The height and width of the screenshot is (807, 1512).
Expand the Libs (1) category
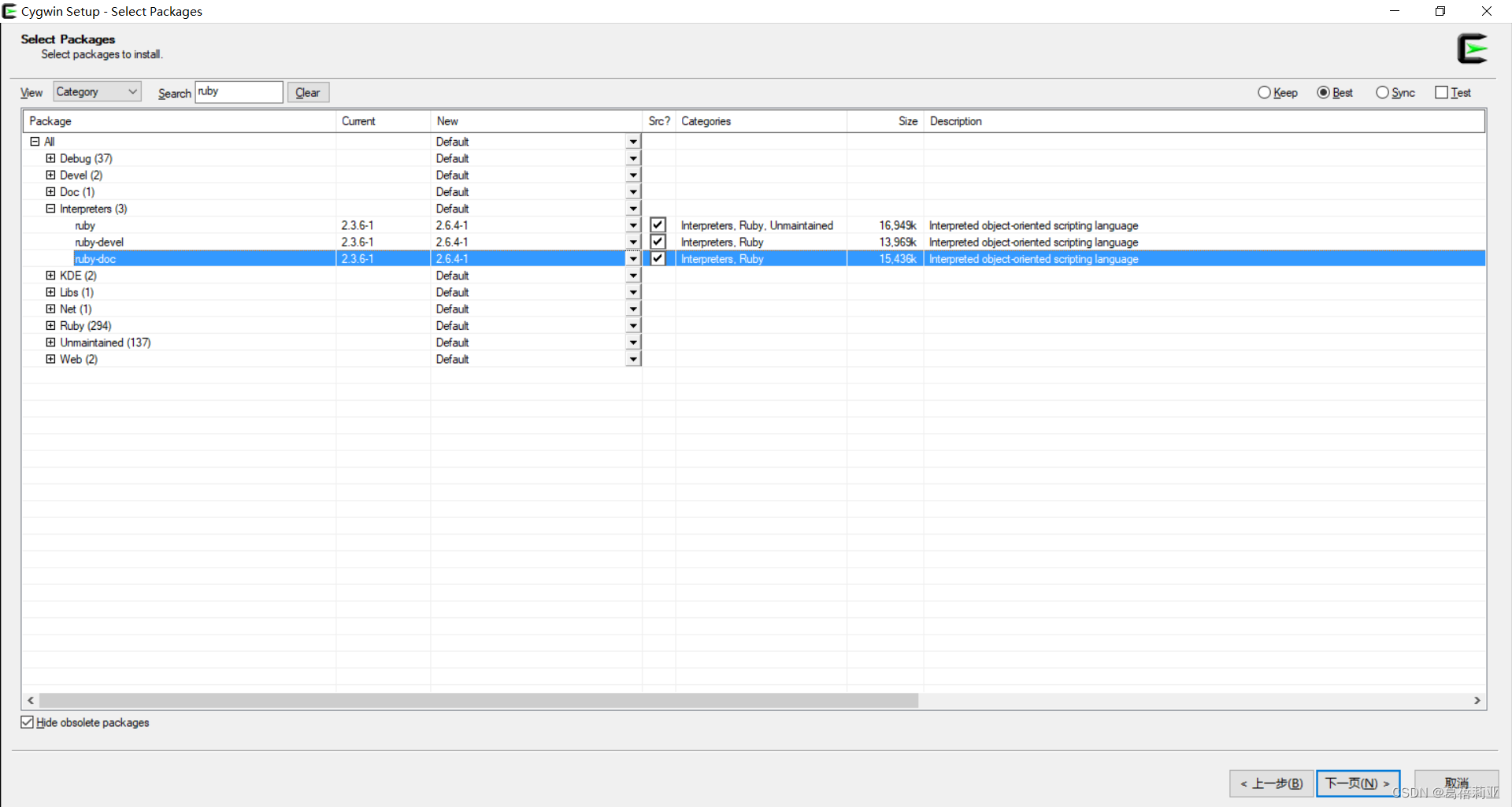[x=50, y=292]
